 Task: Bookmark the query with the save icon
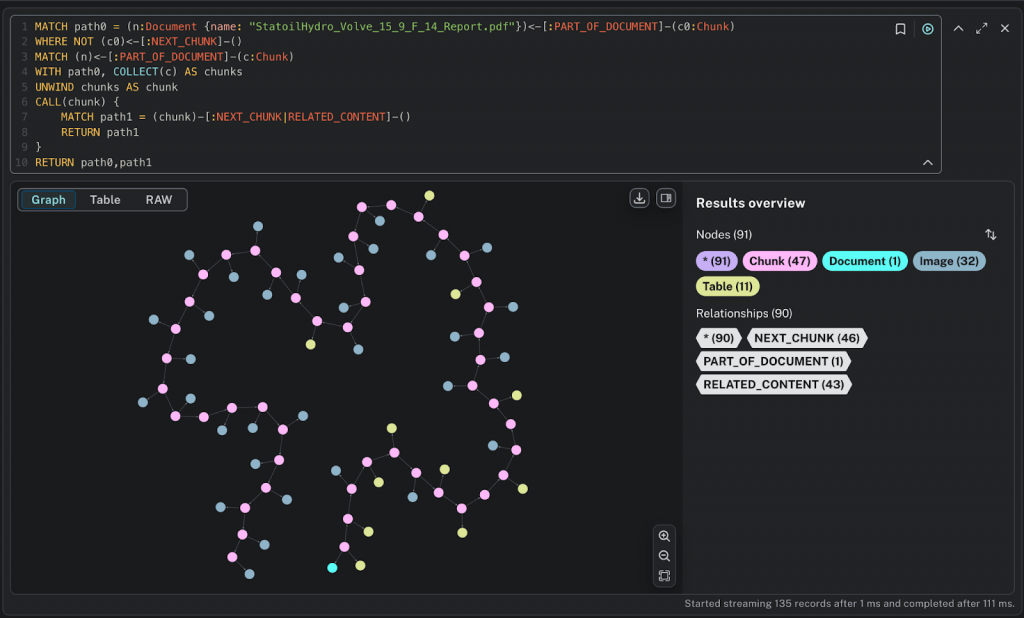pos(900,29)
